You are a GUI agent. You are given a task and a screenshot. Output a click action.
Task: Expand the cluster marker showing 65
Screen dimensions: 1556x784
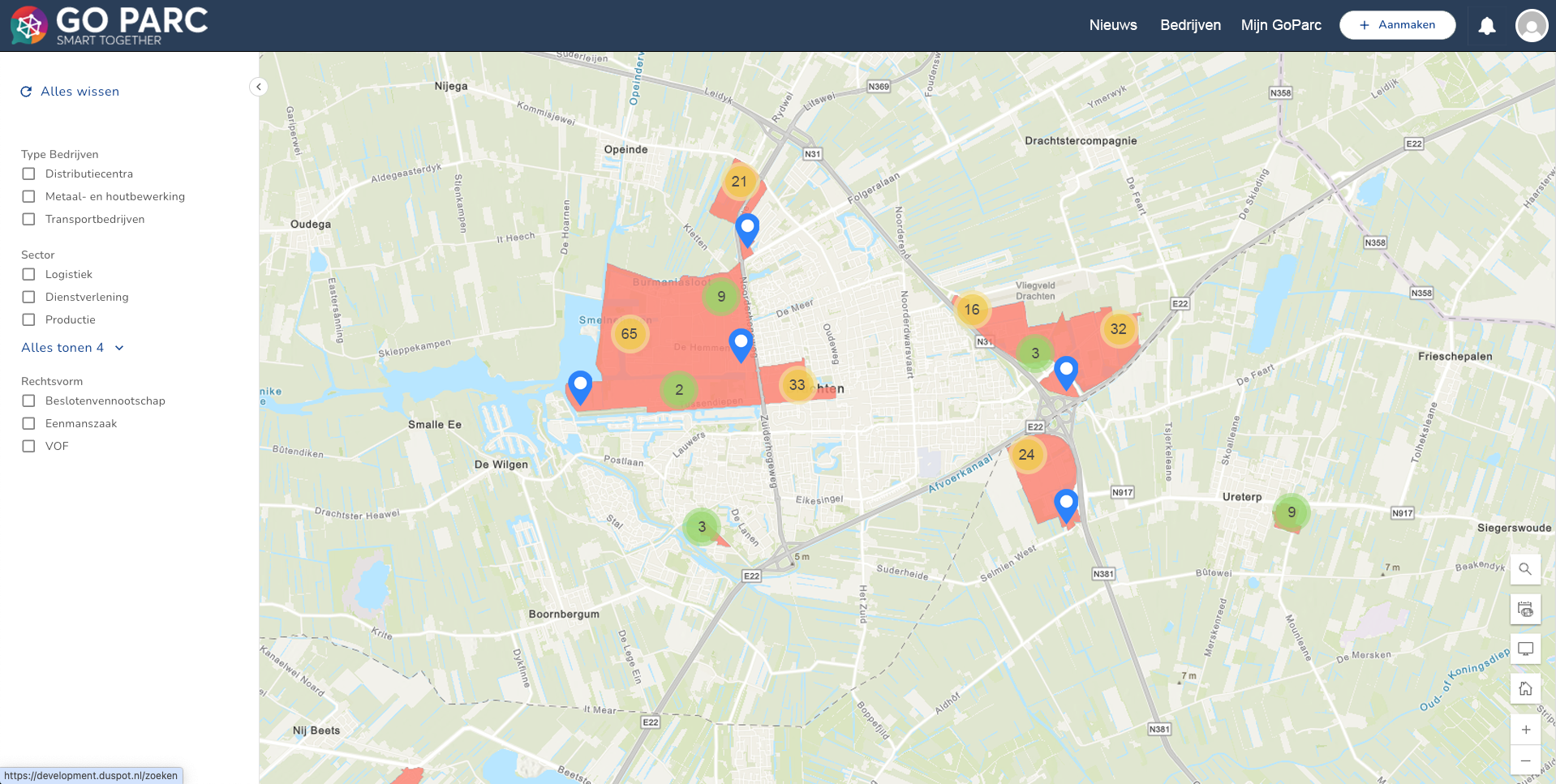(x=629, y=334)
